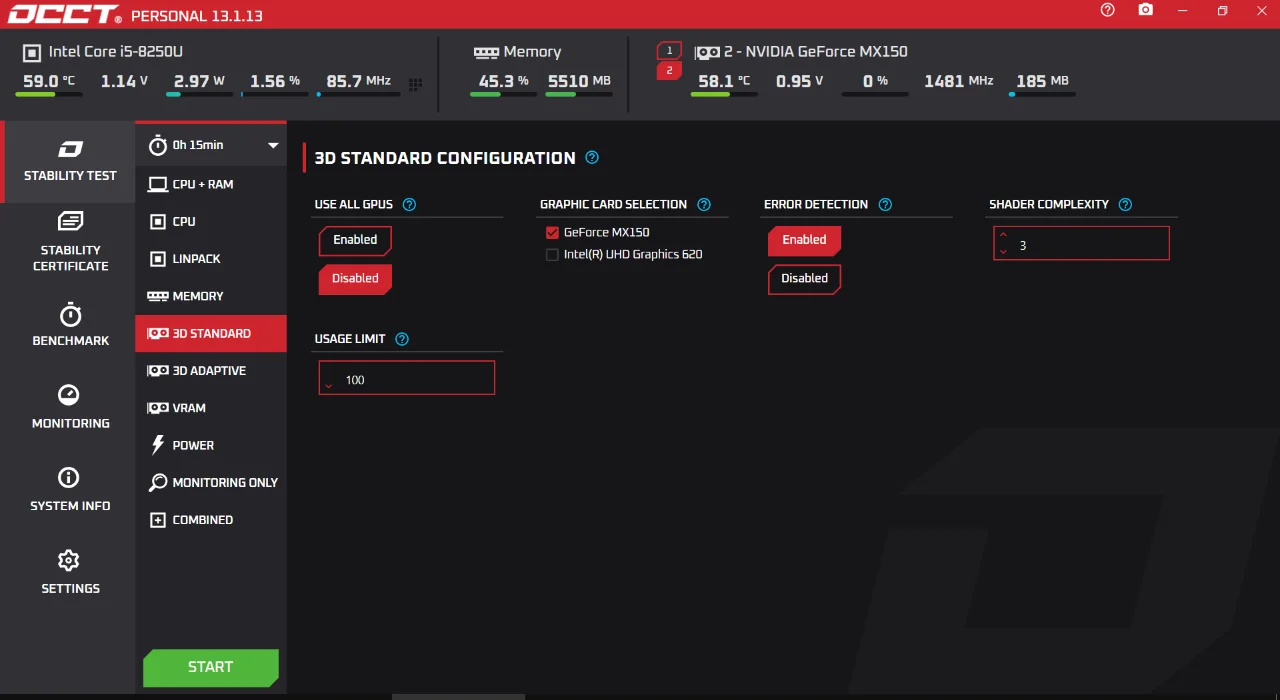Show help for Shader Complexity
This screenshot has height=700, width=1280.
point(1125,205)
